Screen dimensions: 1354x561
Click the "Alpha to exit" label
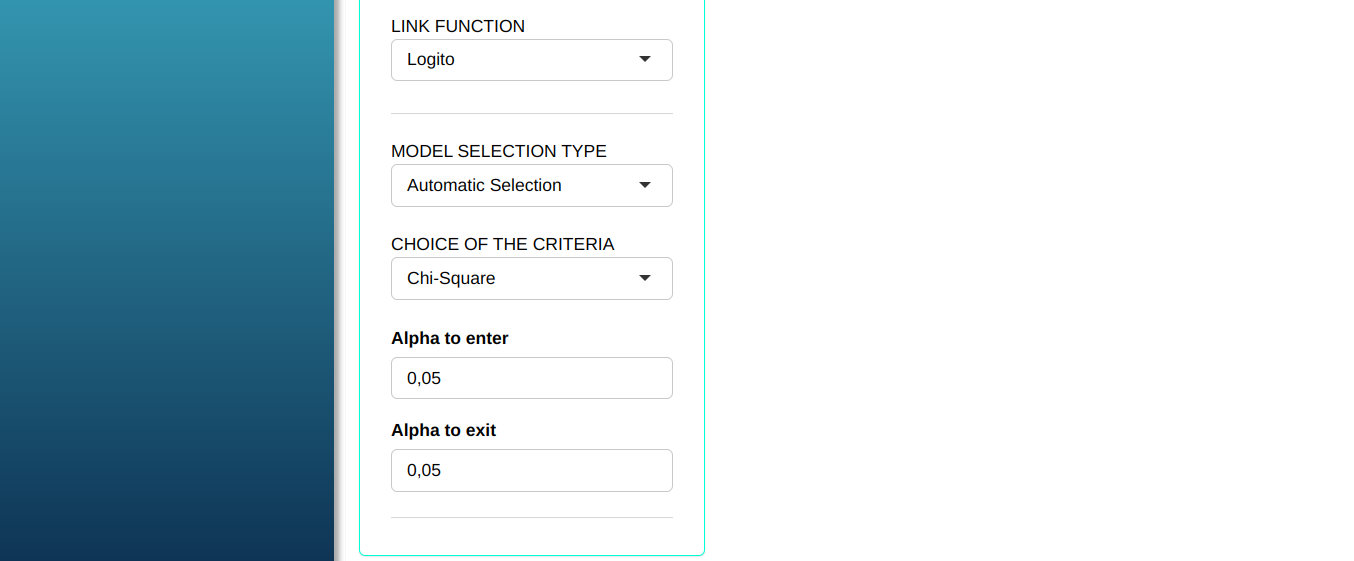pyautogui.click(x=444, y=431)
